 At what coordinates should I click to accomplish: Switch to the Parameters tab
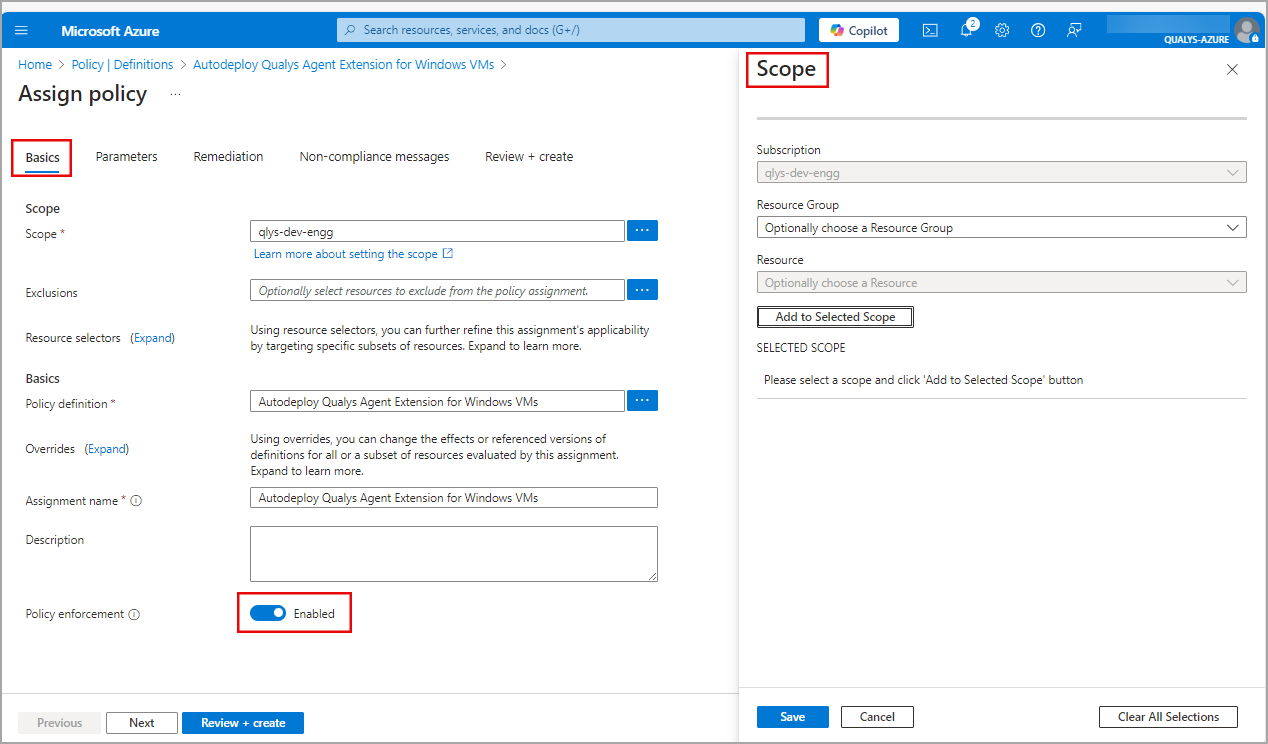(126, 156)
